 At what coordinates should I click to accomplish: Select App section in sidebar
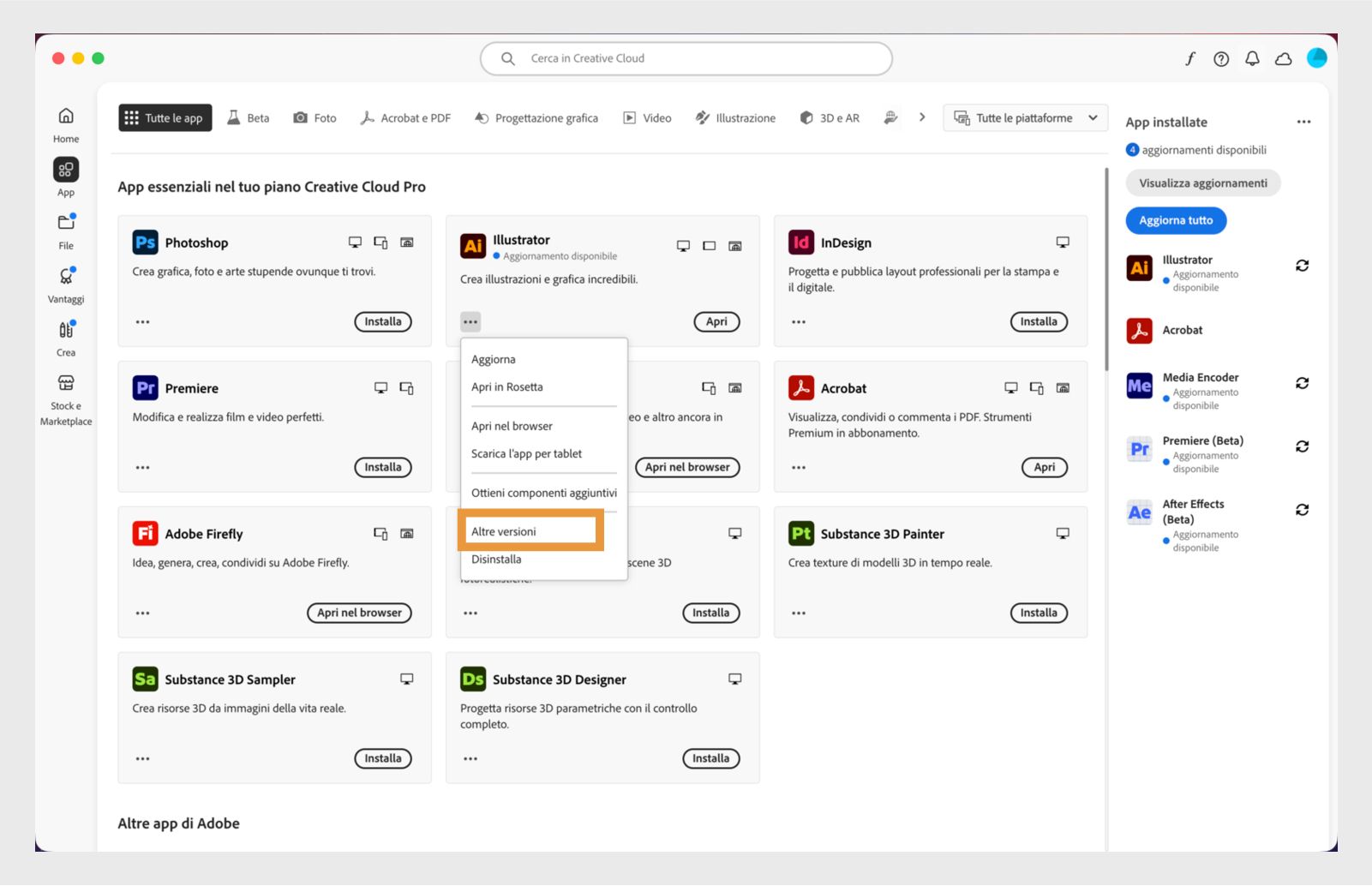66,177
